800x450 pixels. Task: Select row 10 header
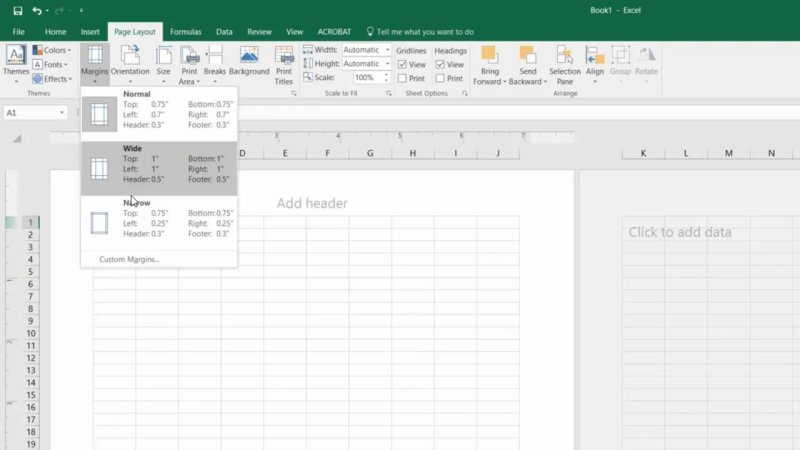point(31,333)
